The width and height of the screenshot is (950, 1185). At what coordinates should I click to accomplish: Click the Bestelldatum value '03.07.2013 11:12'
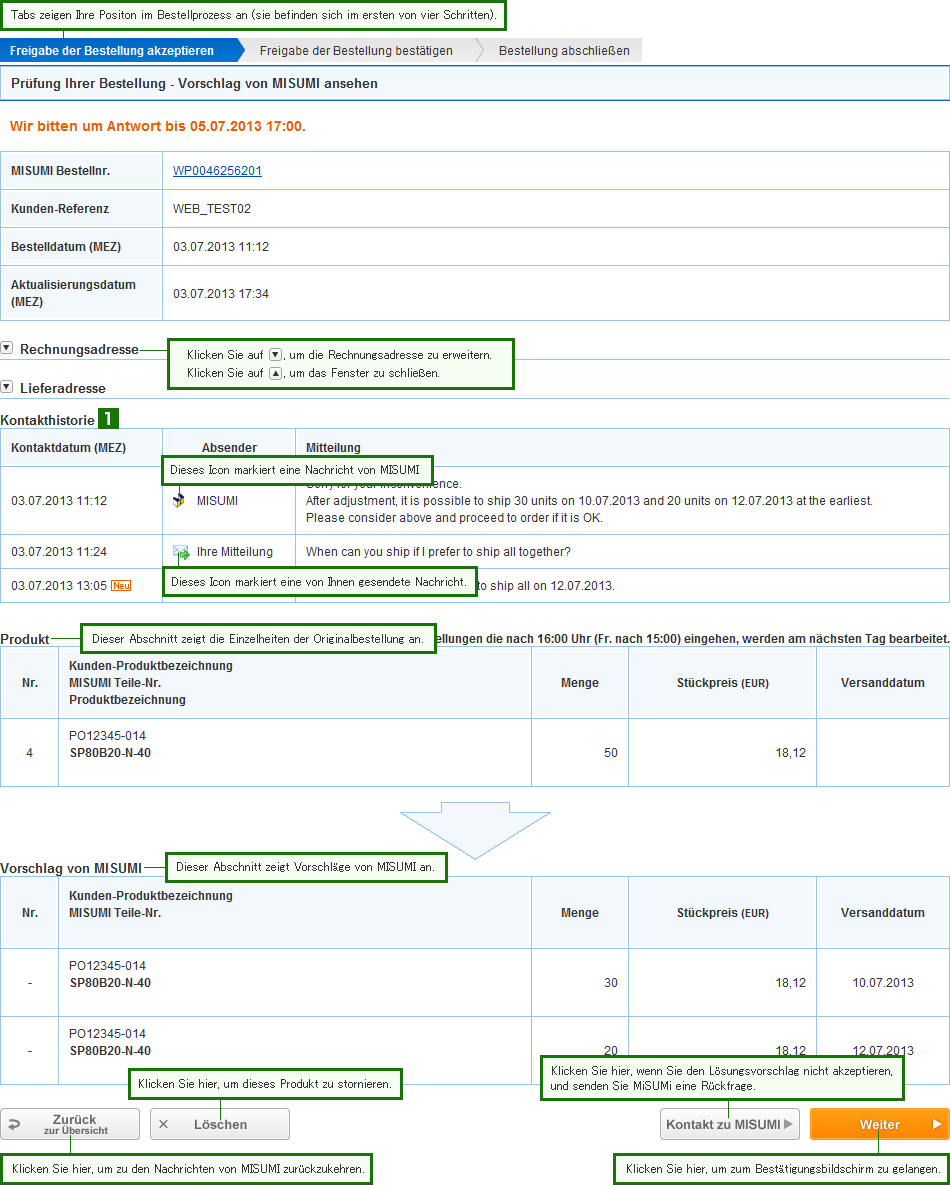[221, 246]
